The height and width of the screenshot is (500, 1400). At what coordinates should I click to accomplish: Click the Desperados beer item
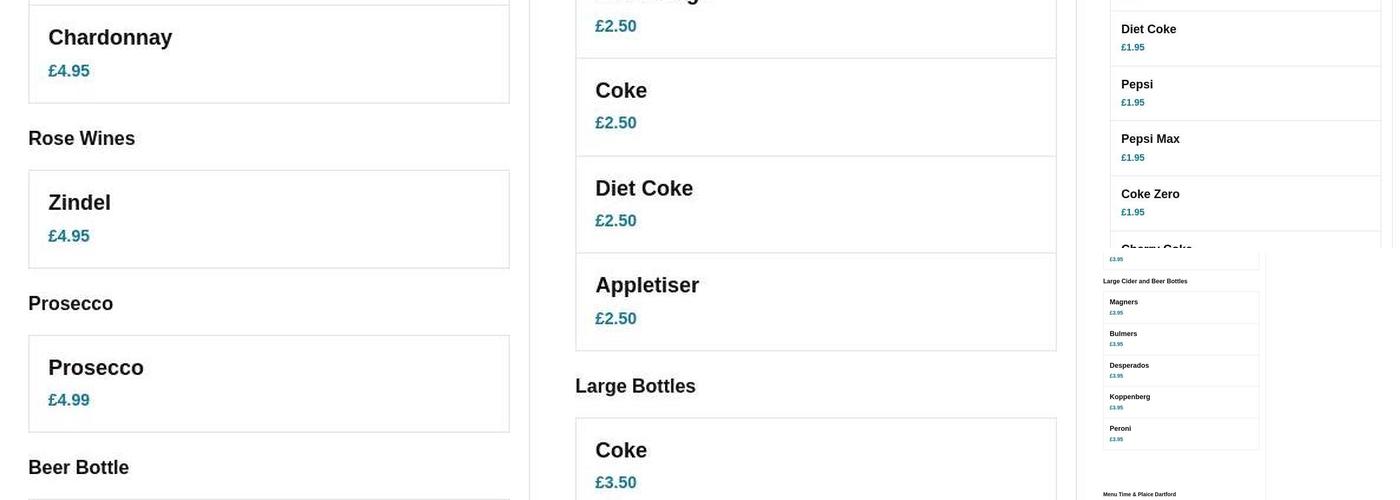pos(1180,370)
